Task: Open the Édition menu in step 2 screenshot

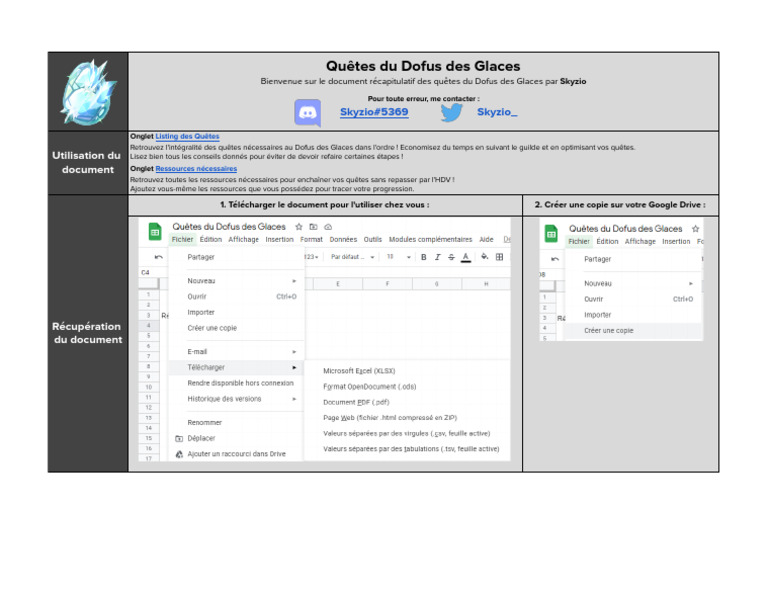Action: [x=607, y=241]
